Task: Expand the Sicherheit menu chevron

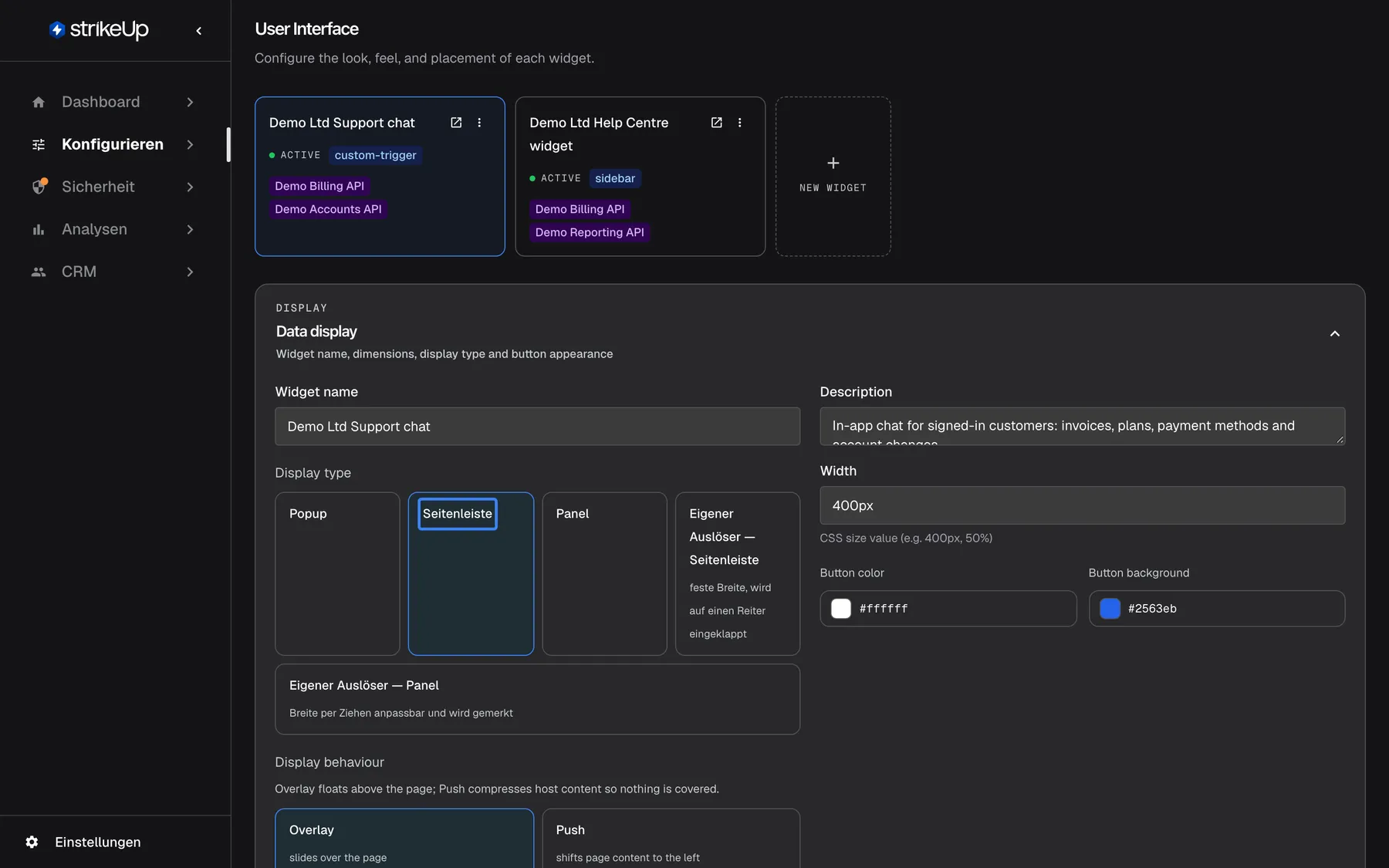Action: pyautogui.click(x=190, y=187)
